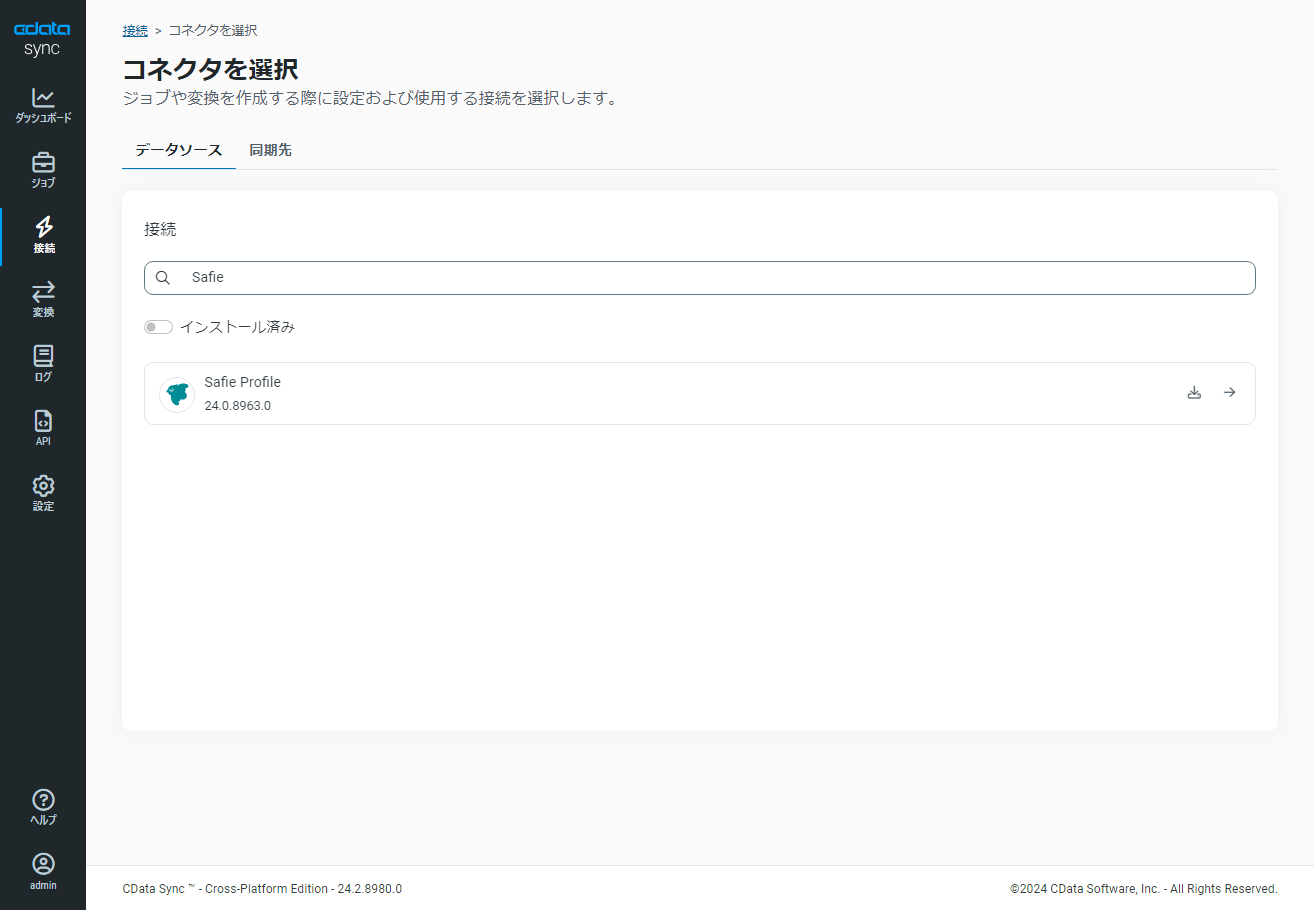The image size is (1314, 910).
Task: Click the Safie Profile connector logo
Action: pos(177,394)
